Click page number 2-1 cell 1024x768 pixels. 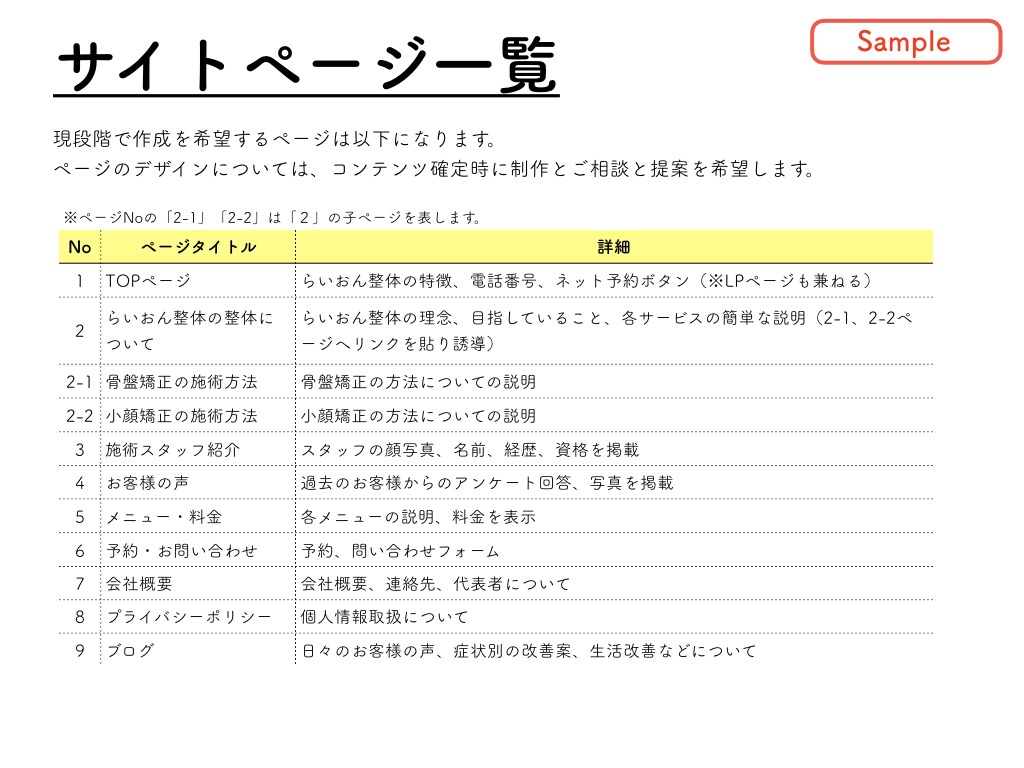tap(80, 382)
